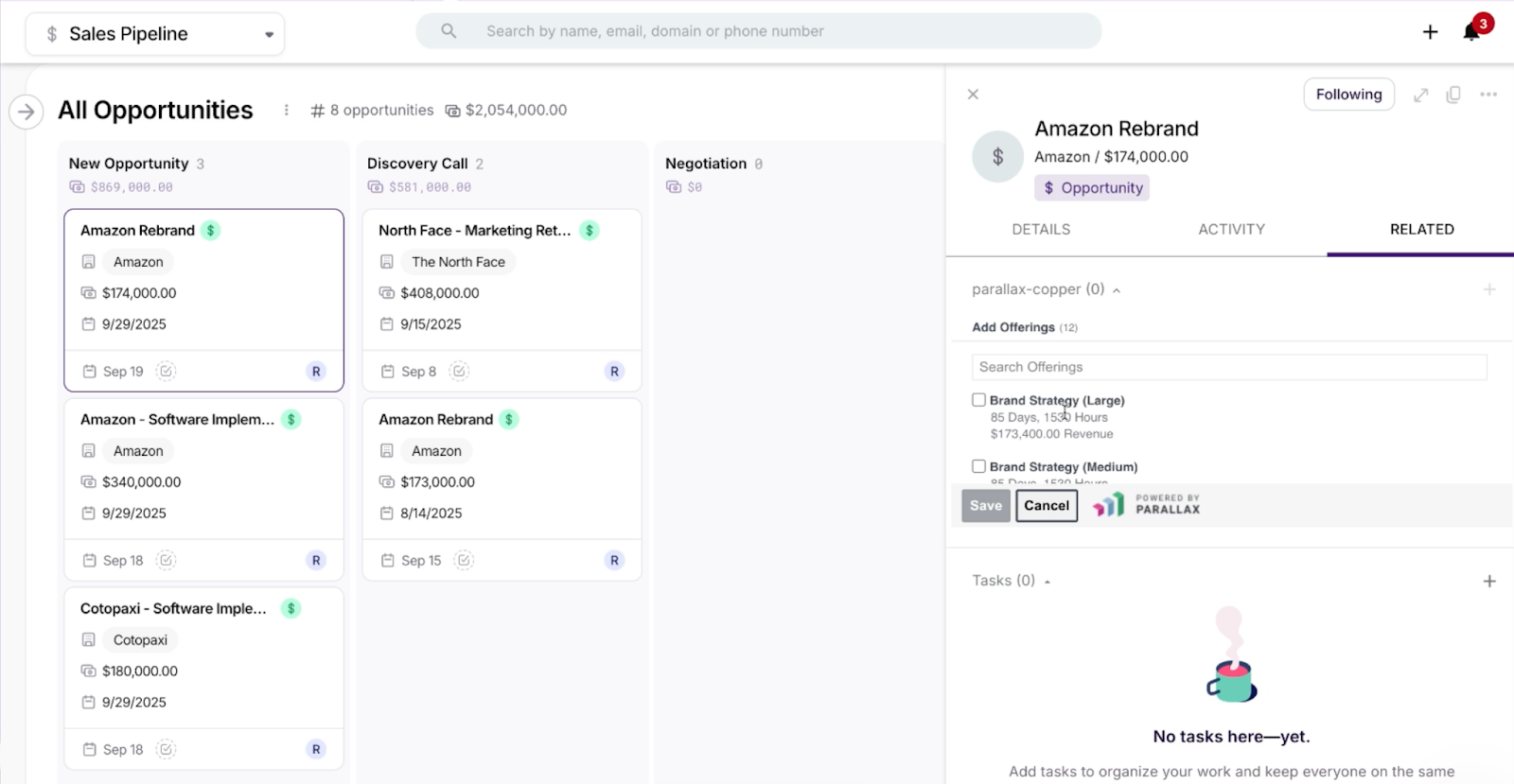Check the Brand Strategy (Large) offering

pos(978,400)
